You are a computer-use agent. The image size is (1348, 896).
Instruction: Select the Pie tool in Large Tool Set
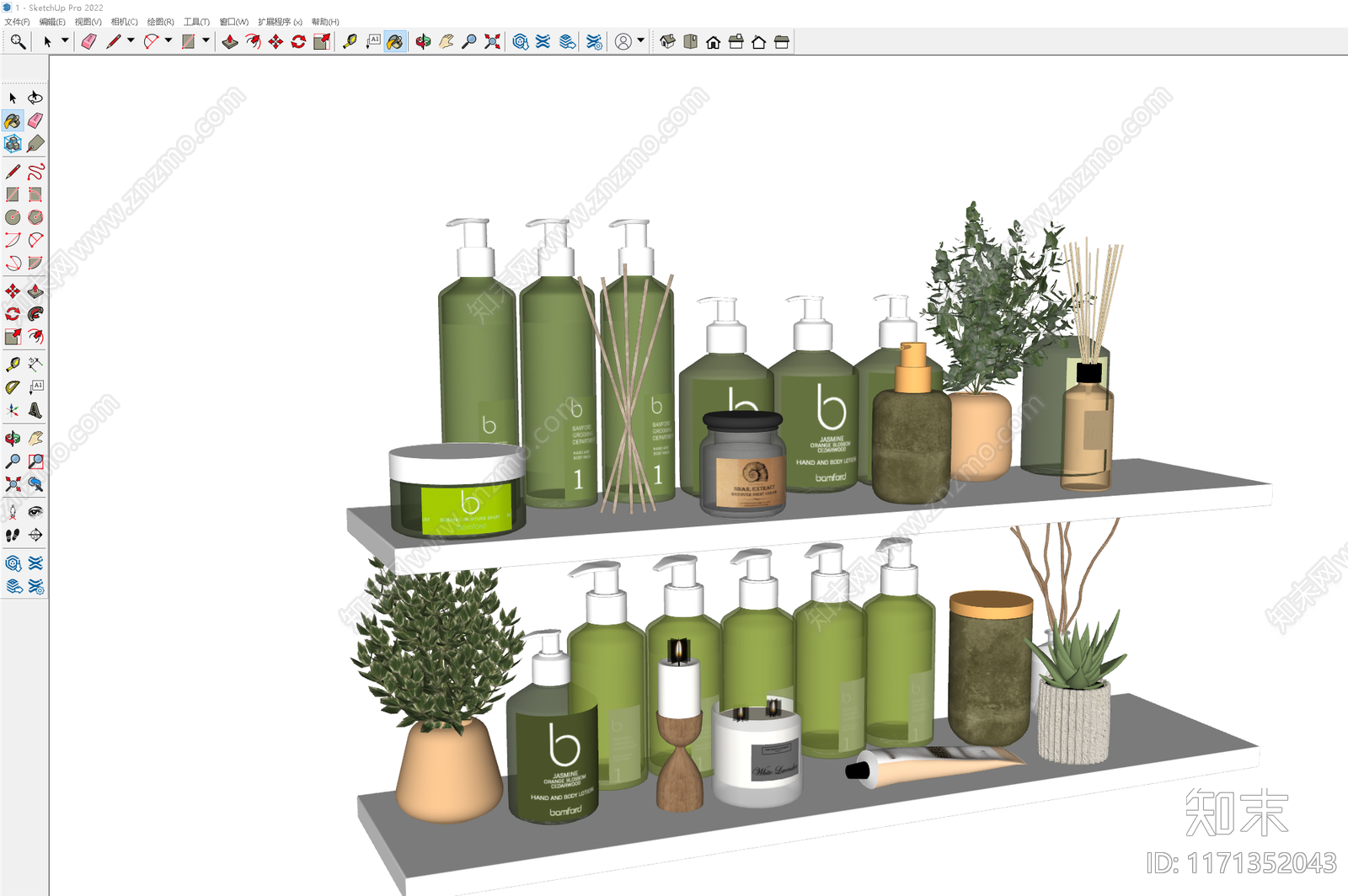coord(35,263)
